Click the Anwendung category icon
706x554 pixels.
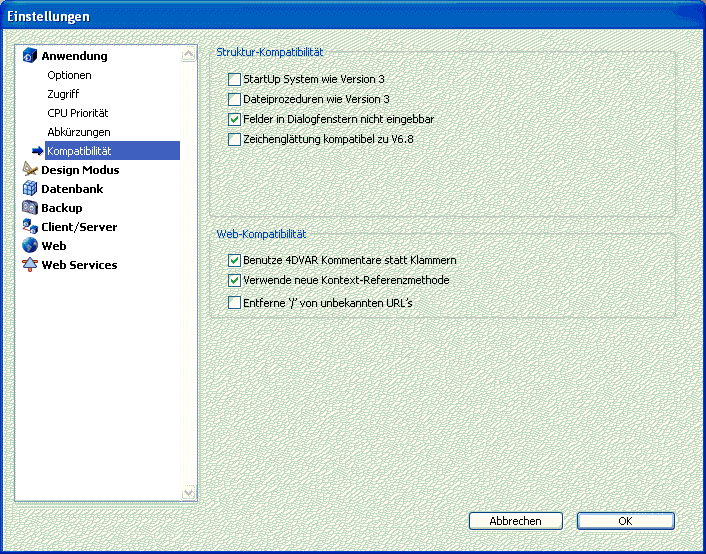29,56
